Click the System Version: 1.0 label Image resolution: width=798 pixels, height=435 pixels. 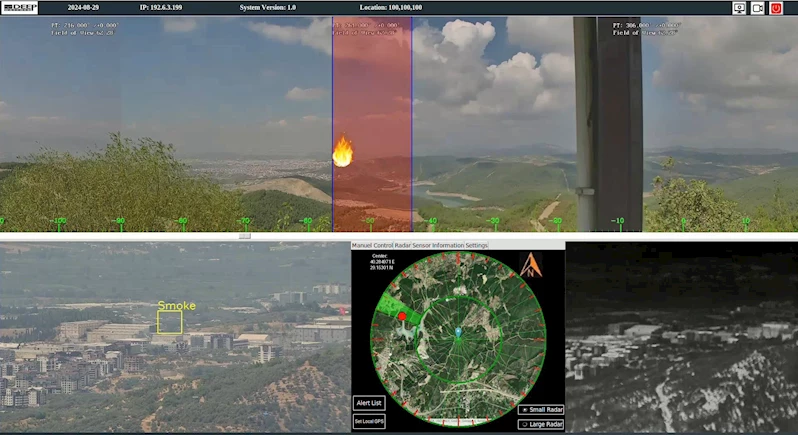click(x=268, y=8)
